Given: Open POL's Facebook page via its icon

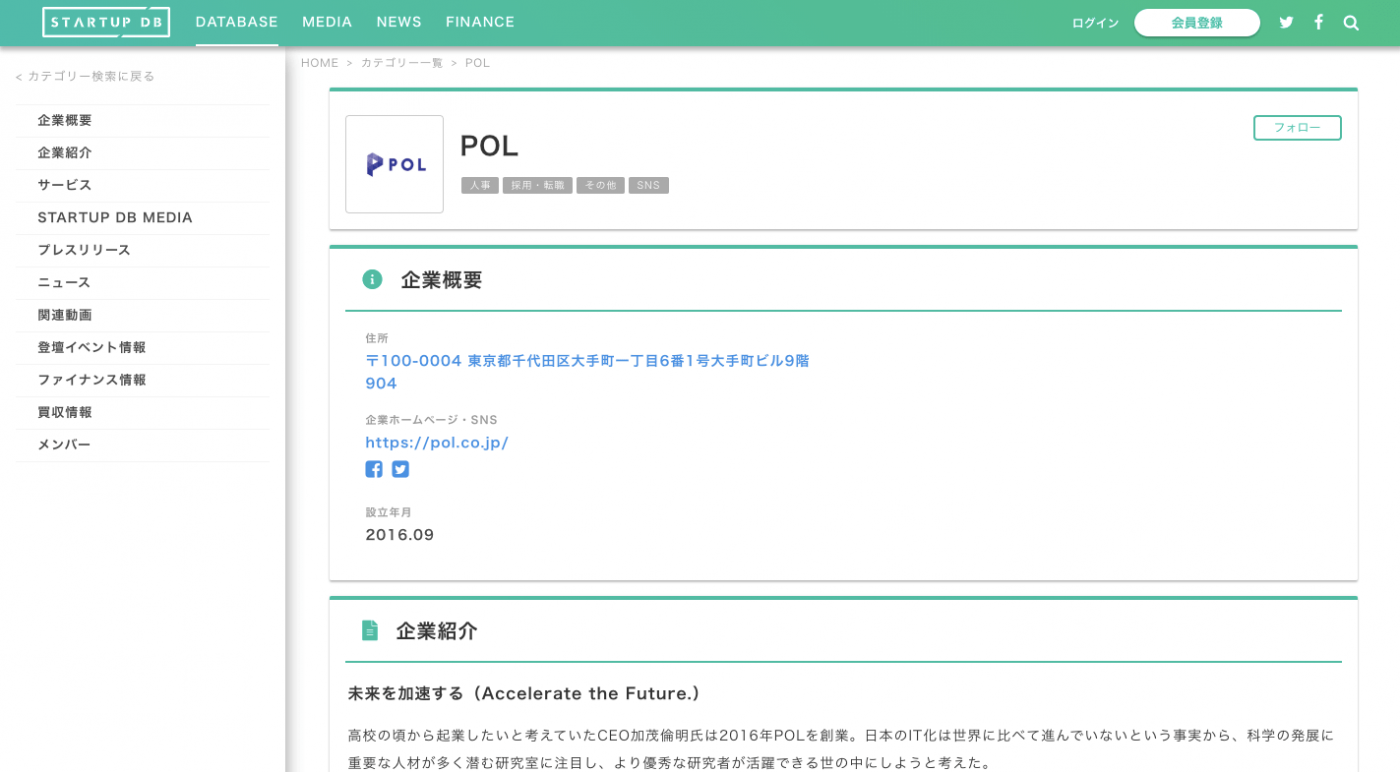Looking at the screenshot, I should pos(373,468).
